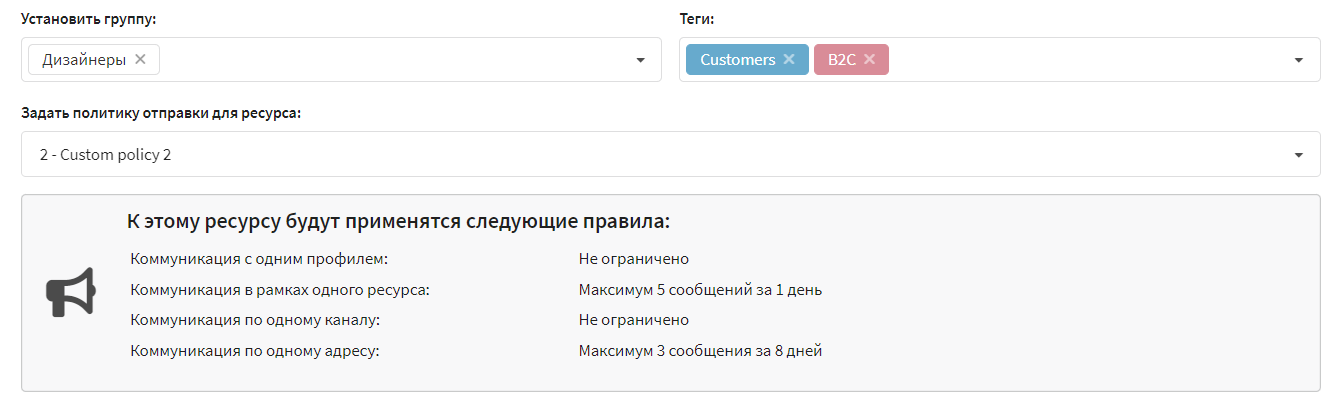This screenshot has height=409, width=1340.
Task: Click the 2 - Custom policy 2 field
Action: coord(671,154)
